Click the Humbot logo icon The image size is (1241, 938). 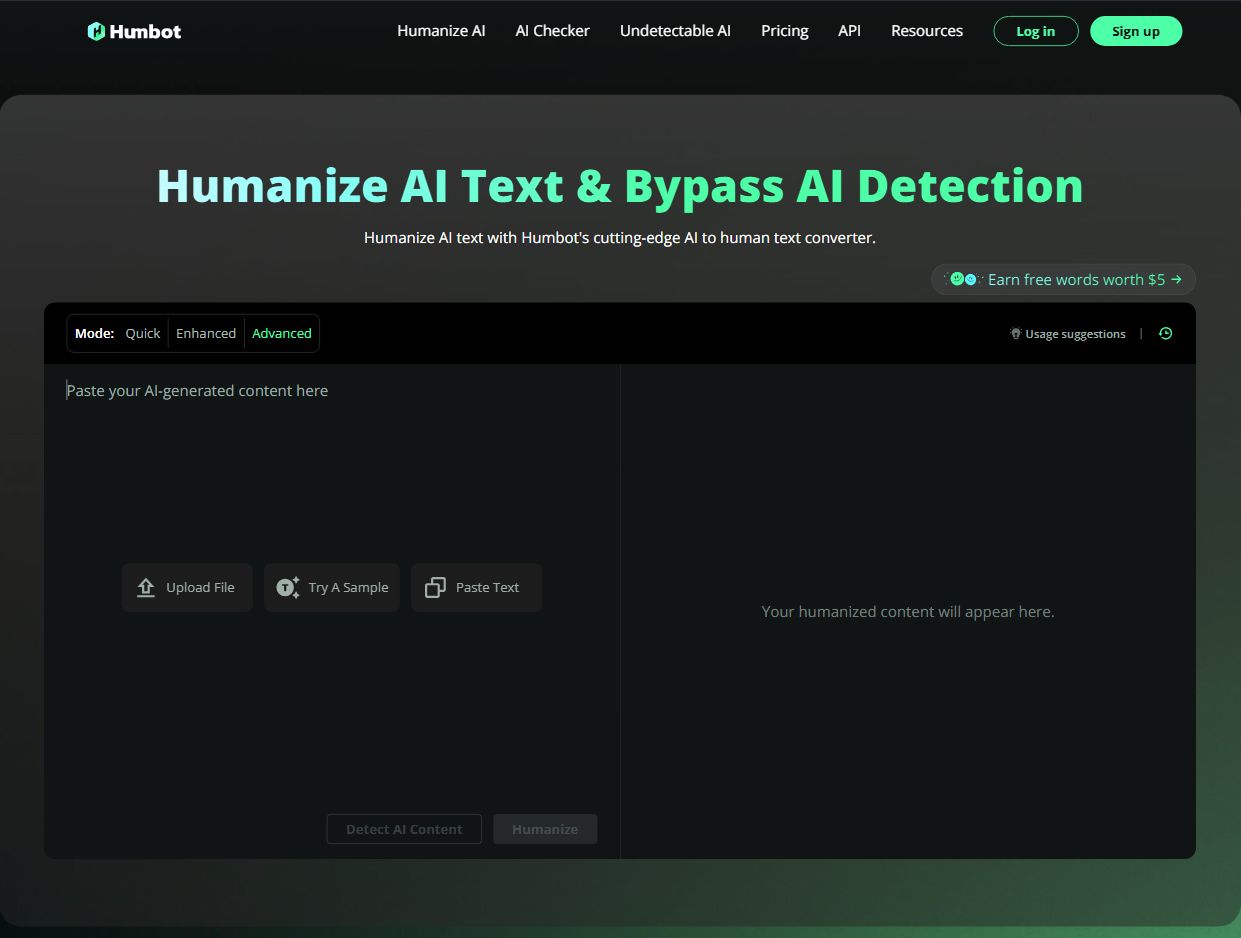point(96,31)
